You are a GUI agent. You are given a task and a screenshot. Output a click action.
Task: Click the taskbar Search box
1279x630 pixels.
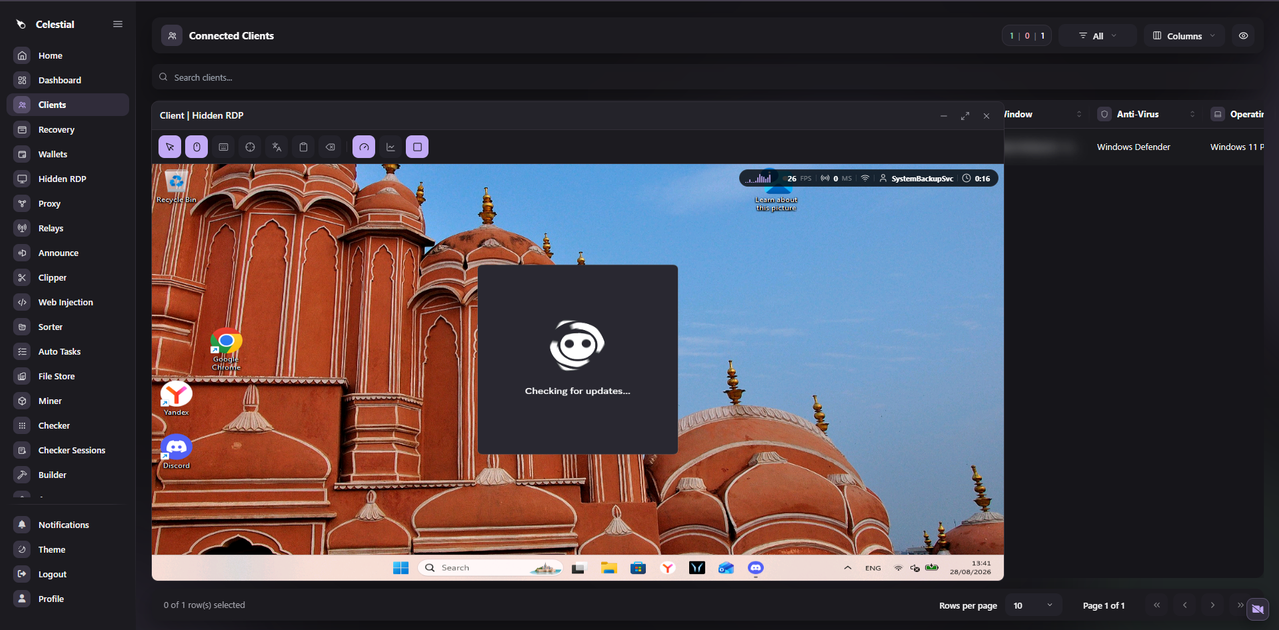[490, 568]
